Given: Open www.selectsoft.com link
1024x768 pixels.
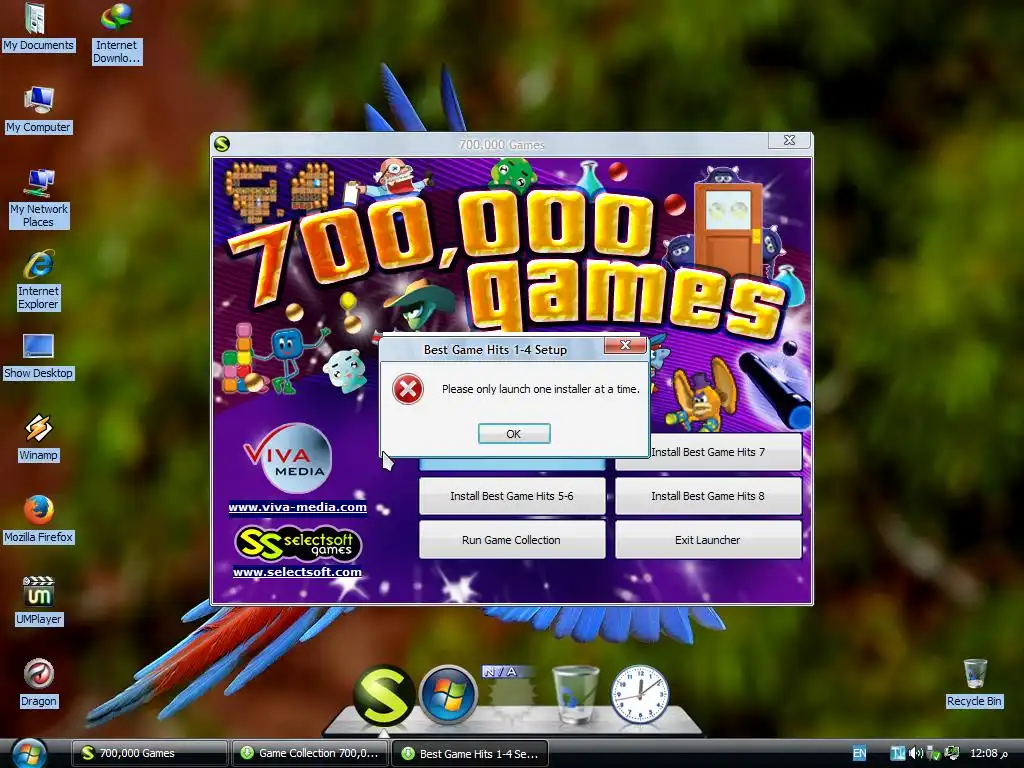Looking at the screenshot, I should click(x=297, y=571).
